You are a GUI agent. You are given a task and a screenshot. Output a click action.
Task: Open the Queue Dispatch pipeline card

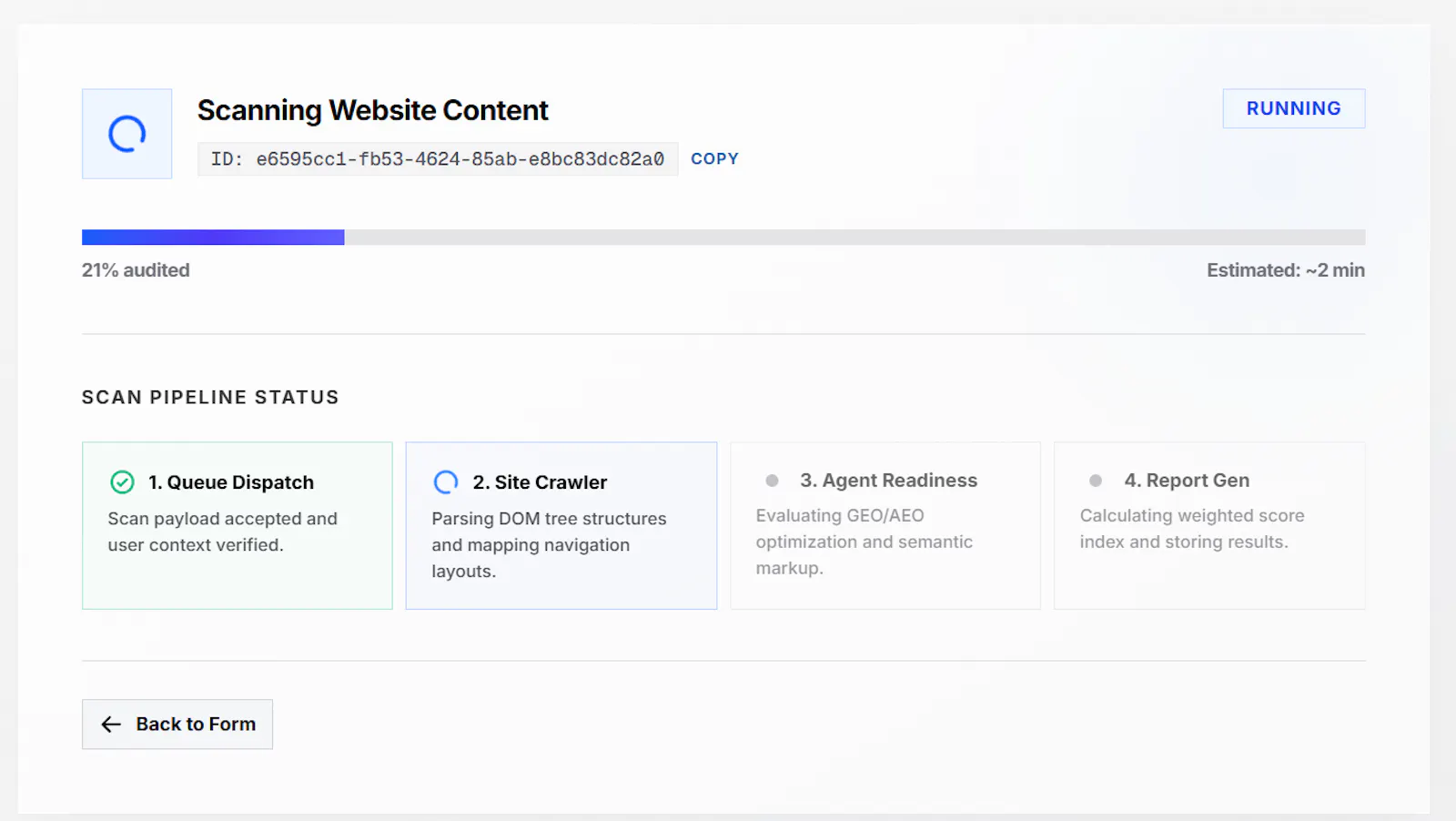(x=238, y=526)
